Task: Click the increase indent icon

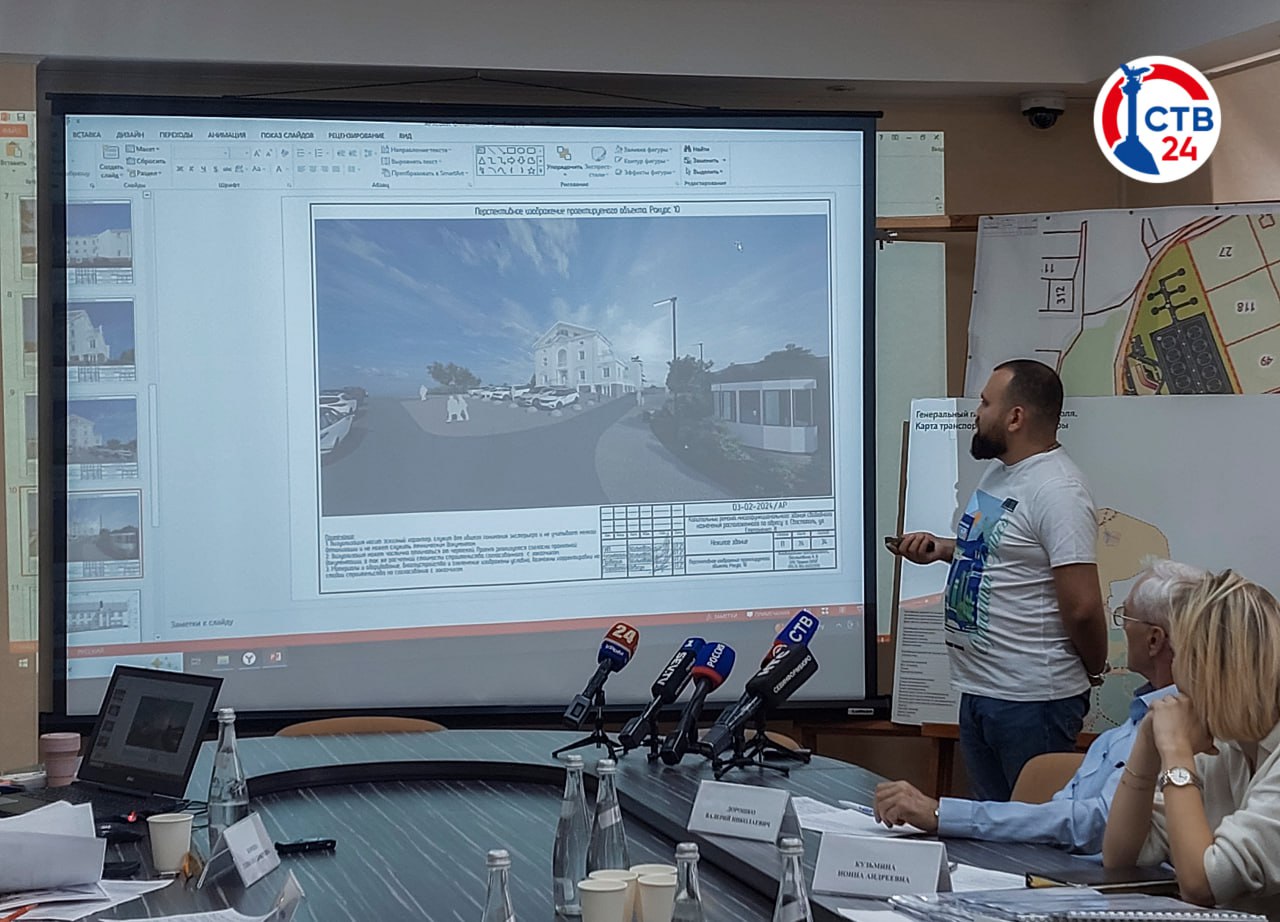Action: coord(353,153)
